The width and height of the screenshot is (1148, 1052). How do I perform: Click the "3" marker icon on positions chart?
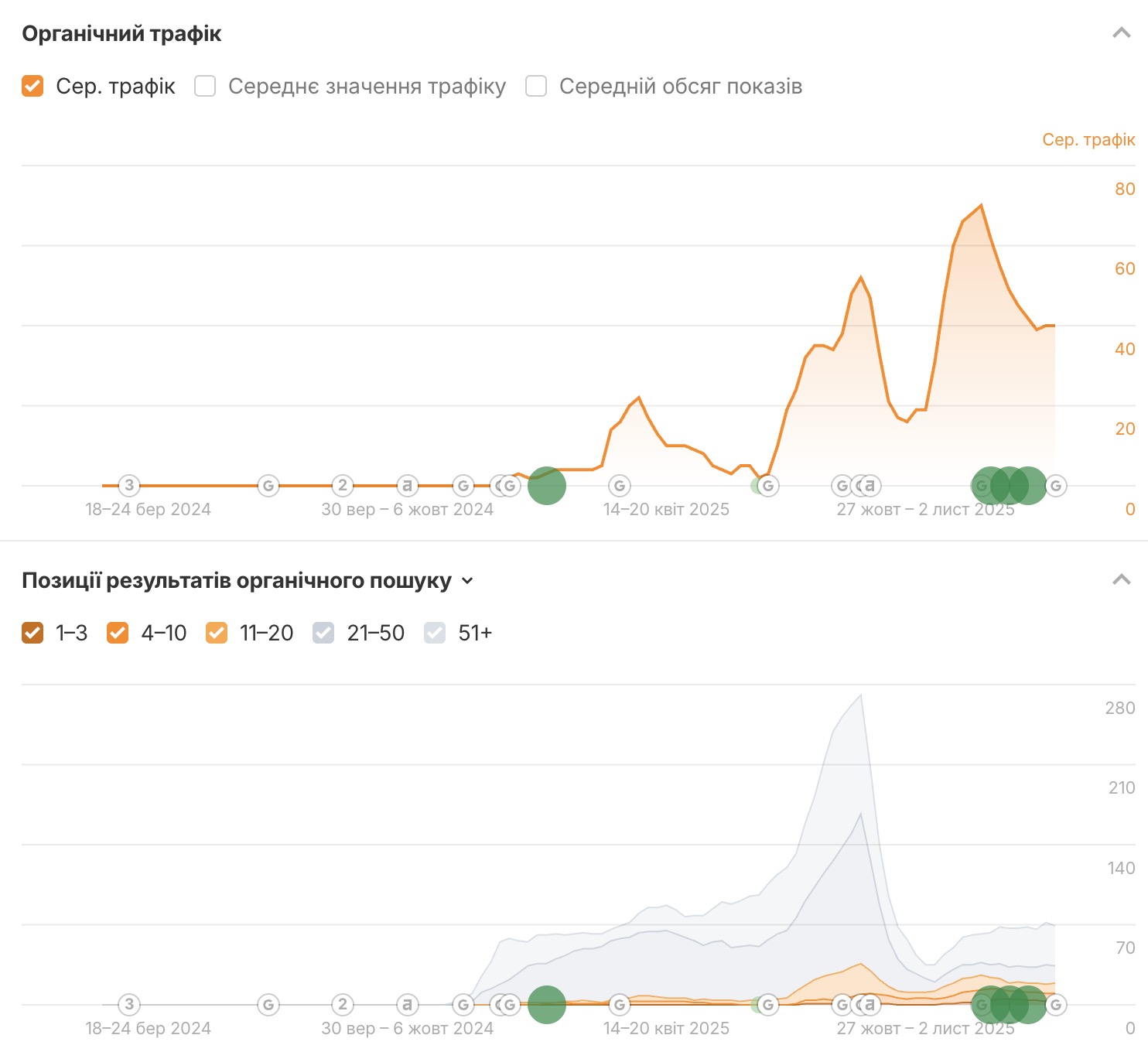tap(129, 1005)
